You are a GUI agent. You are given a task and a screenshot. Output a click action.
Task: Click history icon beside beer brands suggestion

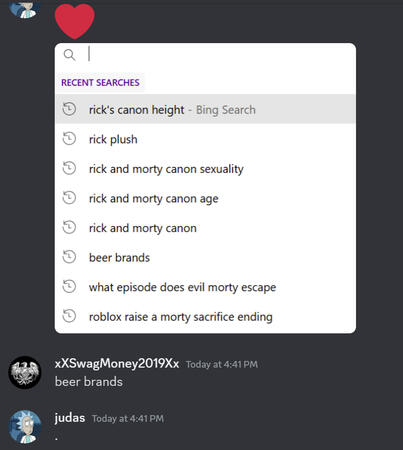69,257
